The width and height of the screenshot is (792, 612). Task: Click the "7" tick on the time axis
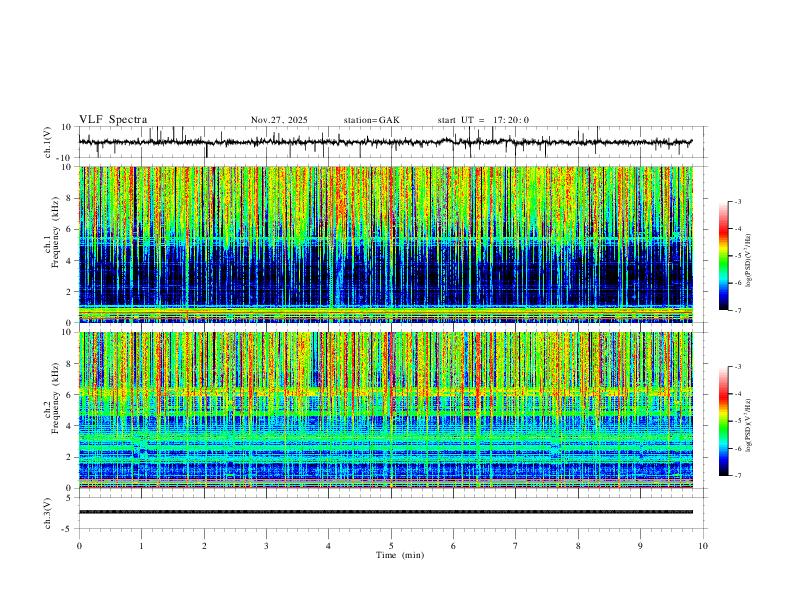[x=516, y=546]
